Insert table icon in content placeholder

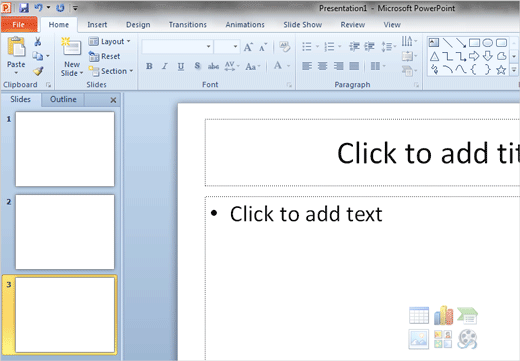(419, 315)
